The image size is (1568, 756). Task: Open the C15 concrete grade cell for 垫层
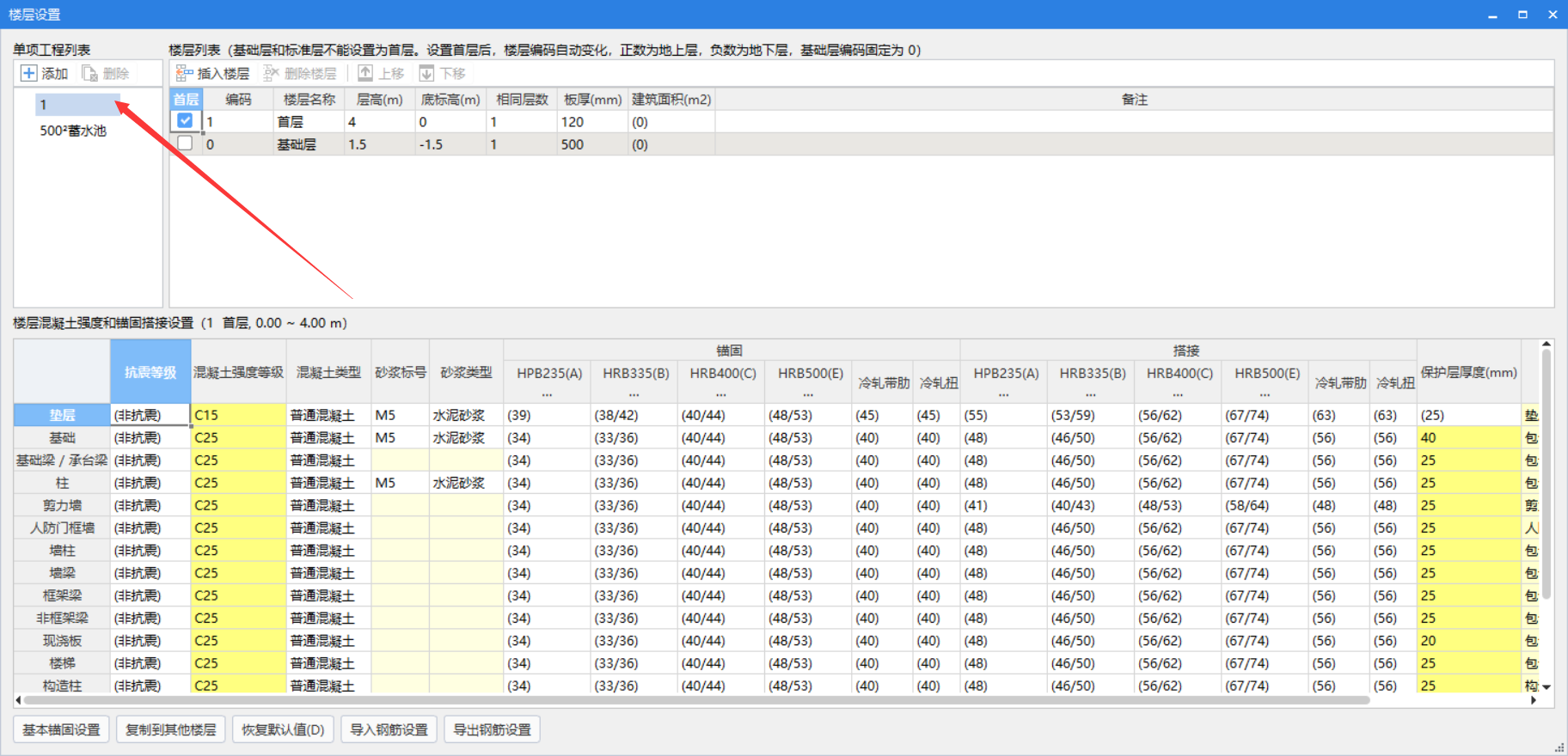click(238, 415)
